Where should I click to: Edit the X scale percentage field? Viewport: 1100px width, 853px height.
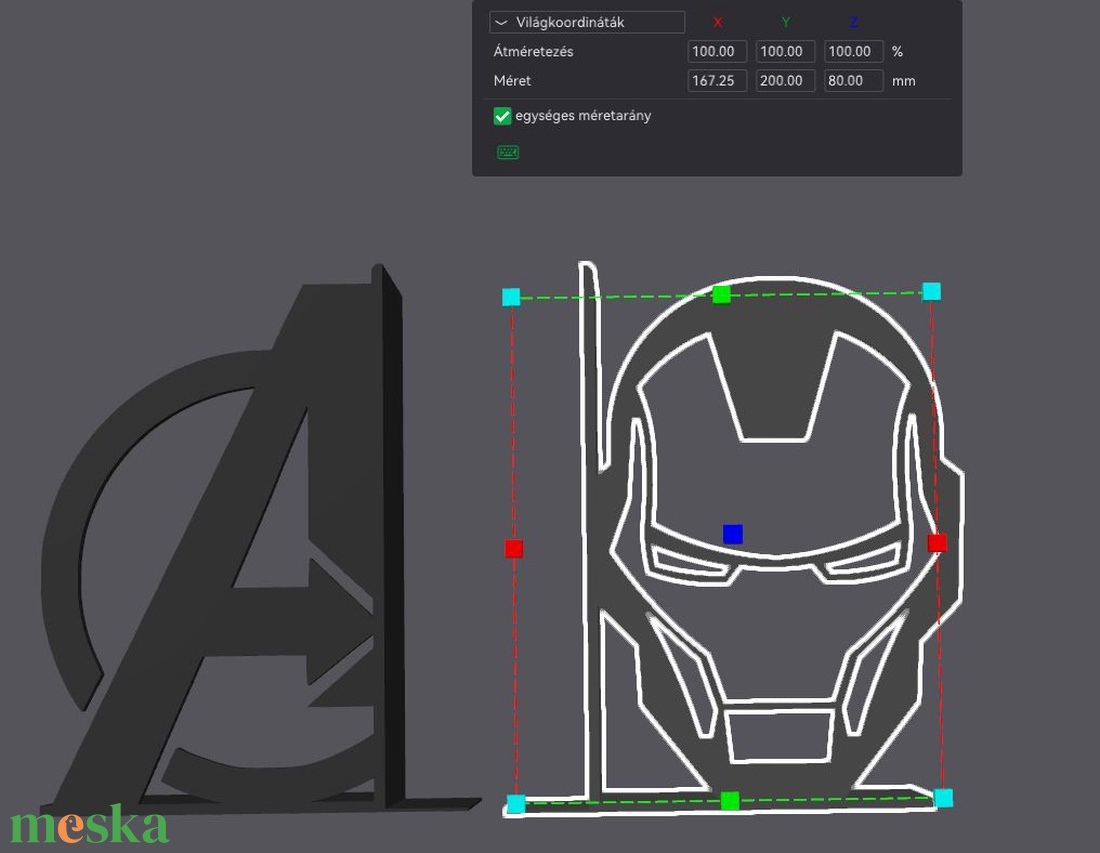[716, 51]
